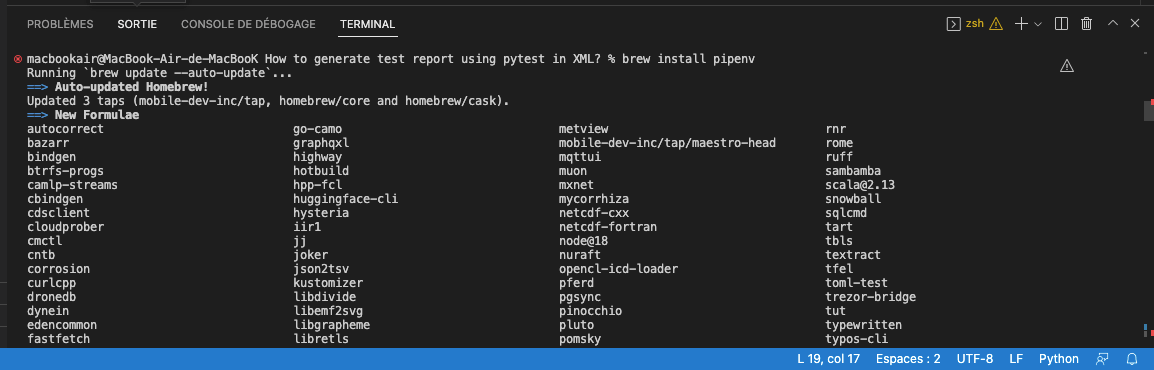Click the red error decoration beside prompt
1154x370 pixels.
(x=18, y=59)
